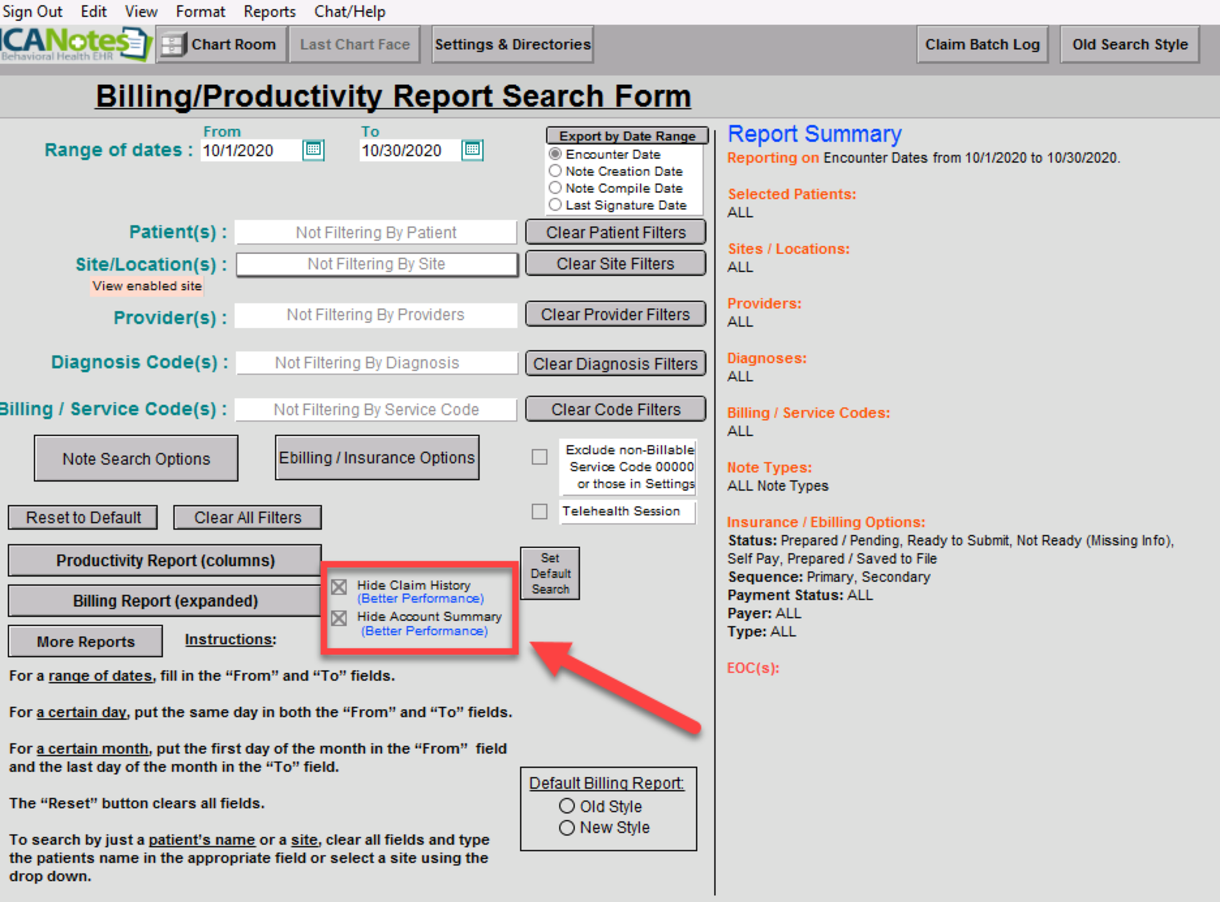Click the View enabled site link
This screenshot has height=902, width=1220.
(147, 286)
